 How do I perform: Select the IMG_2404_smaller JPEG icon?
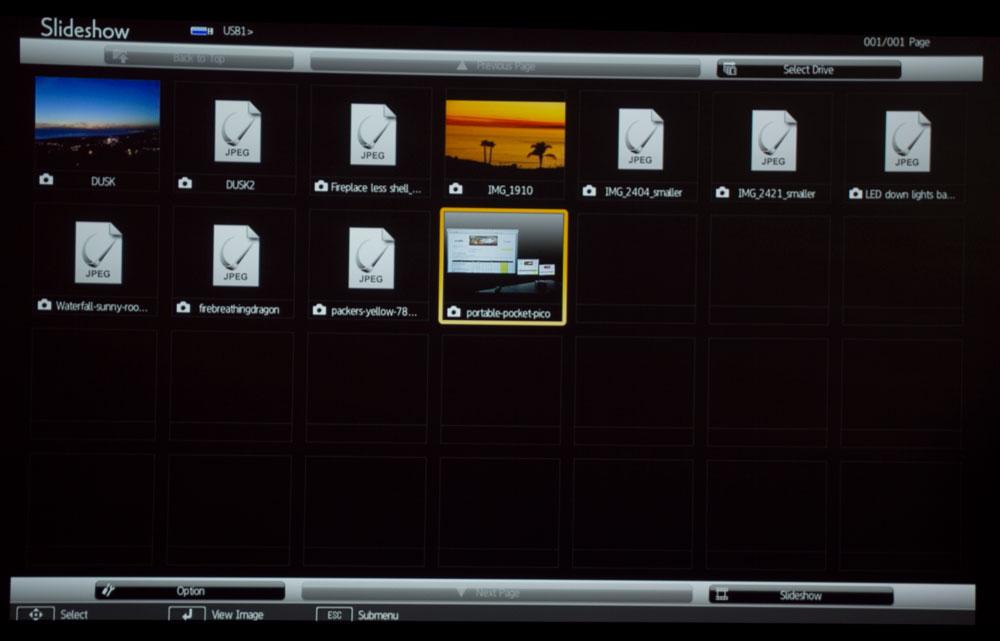coord(640,138)
